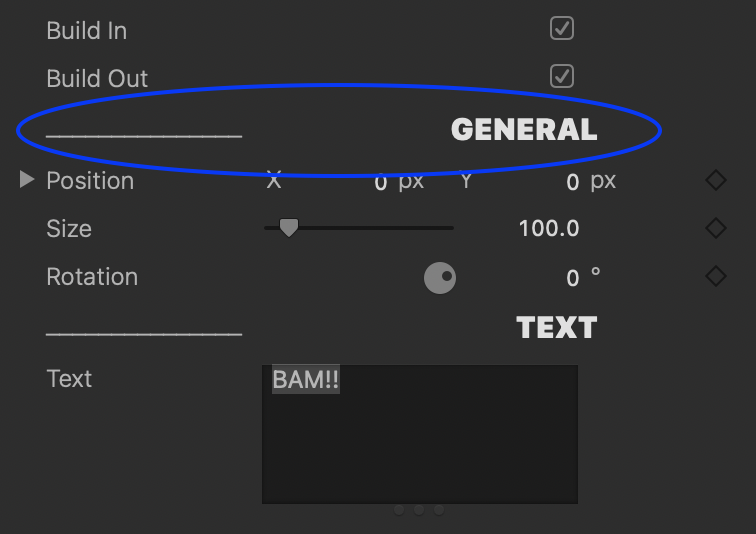Toggle the Build In checkbox

[562, 29]
